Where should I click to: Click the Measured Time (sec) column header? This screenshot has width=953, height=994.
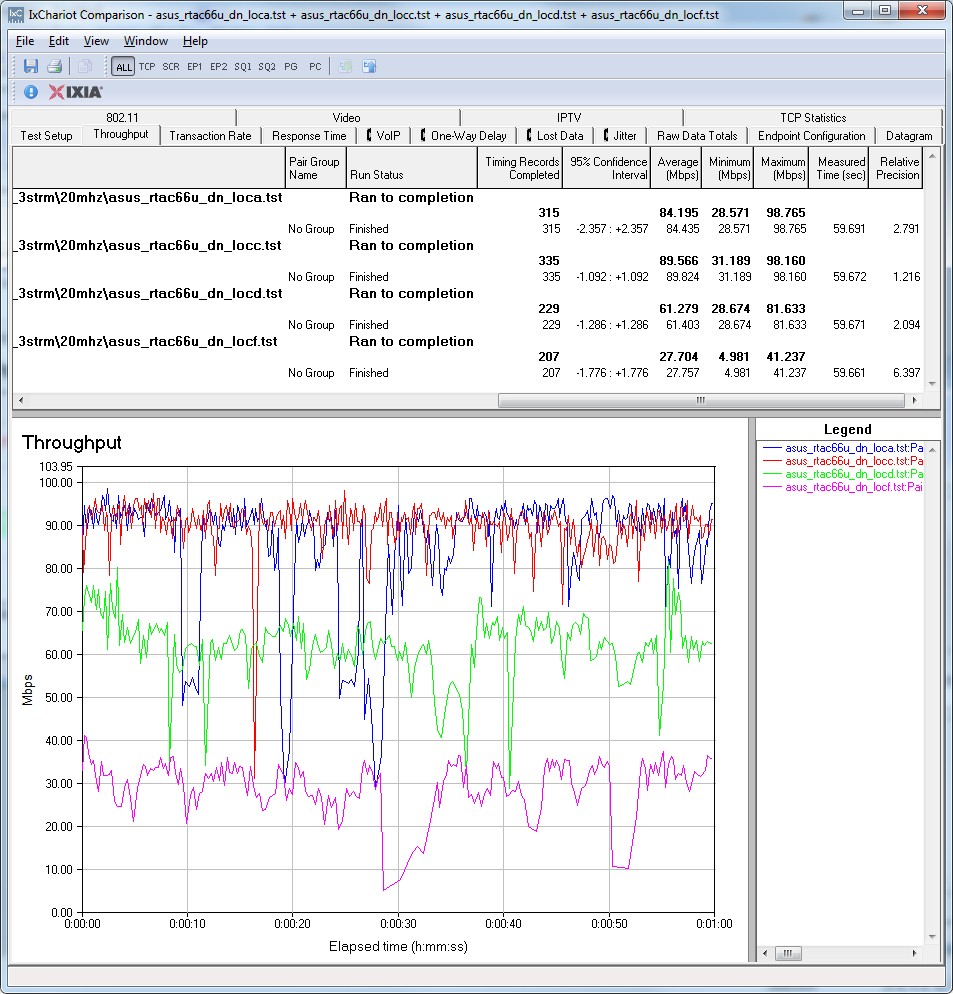pyautogui.click(x=838, y=168)
